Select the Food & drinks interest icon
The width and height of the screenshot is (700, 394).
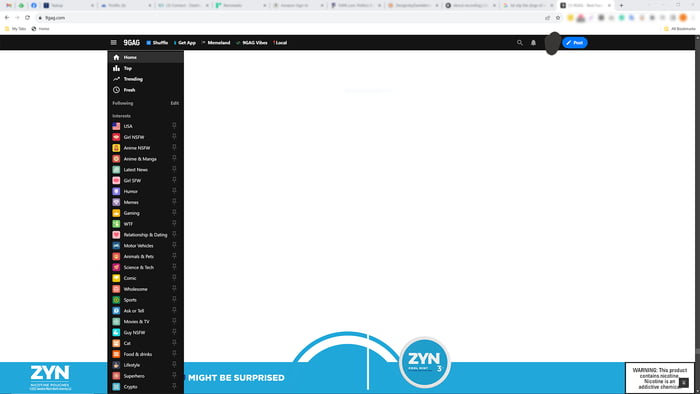116,354
